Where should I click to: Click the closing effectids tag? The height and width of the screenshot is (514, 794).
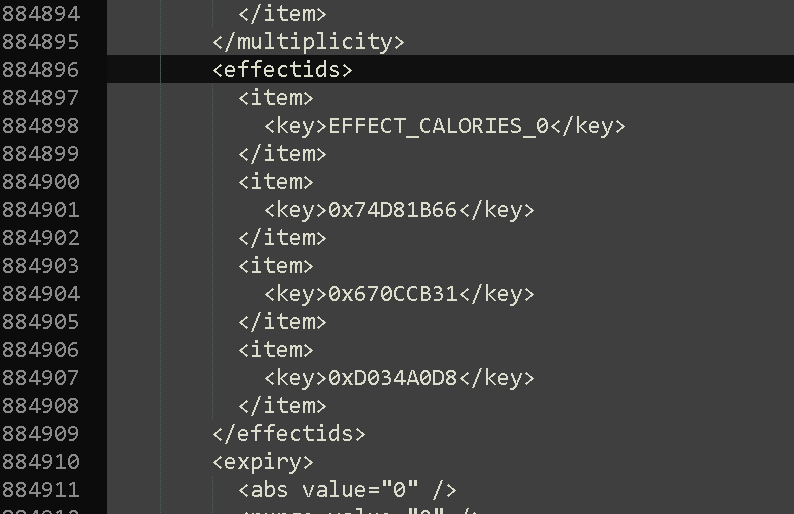[x=288, y=434]
